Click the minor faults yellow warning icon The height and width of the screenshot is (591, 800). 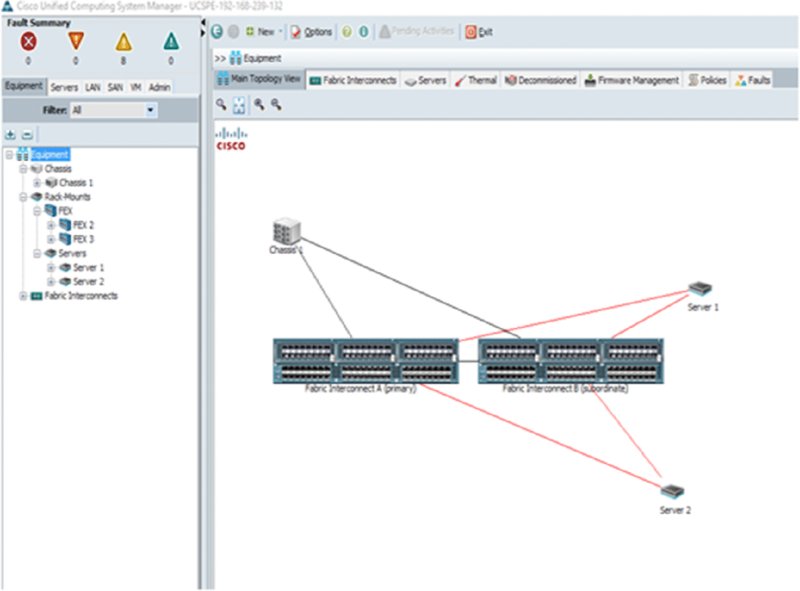coord(124,42)
